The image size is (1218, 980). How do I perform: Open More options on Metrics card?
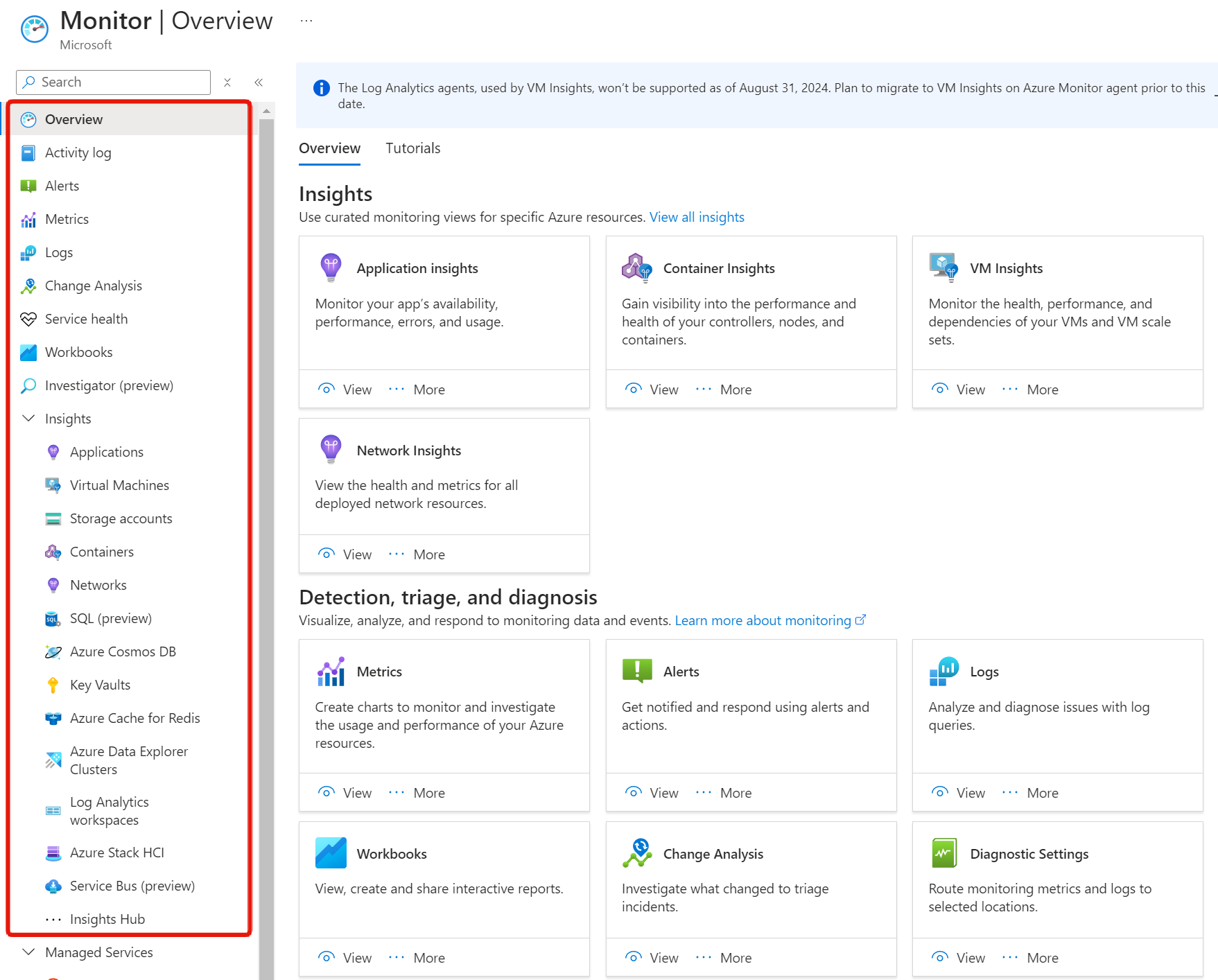pyautogui.click(x=417, y=793)
